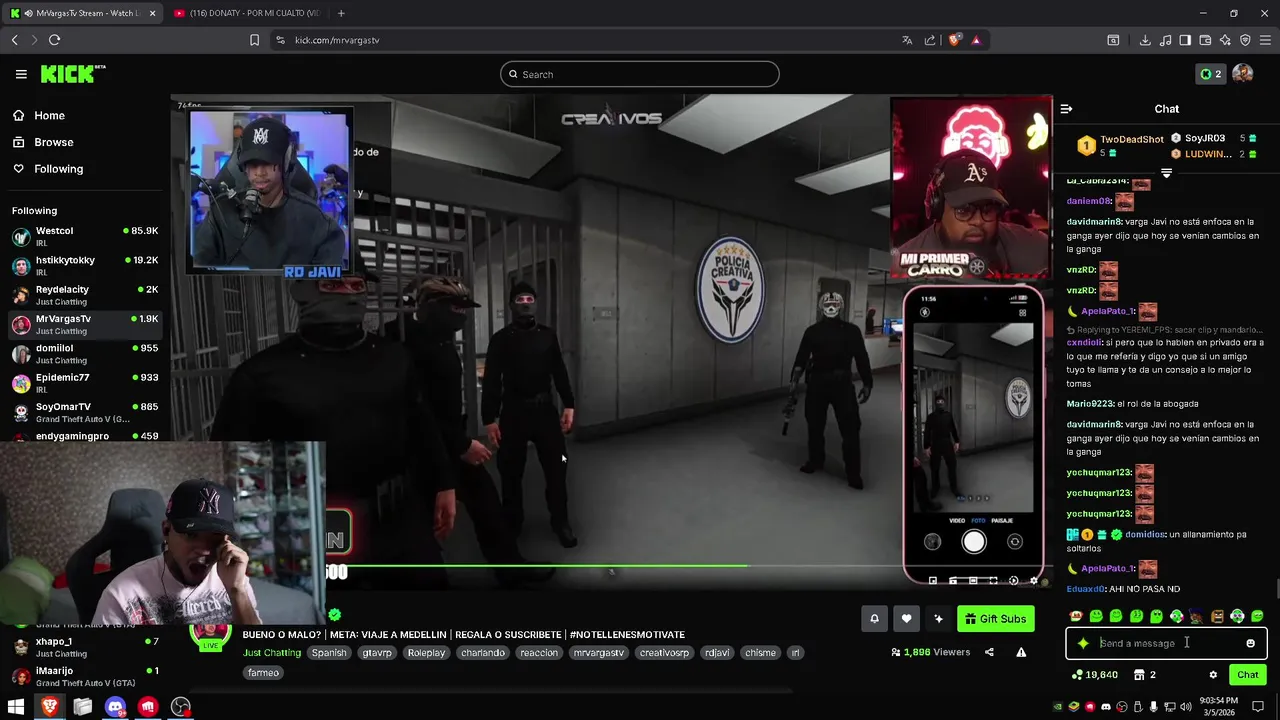
Task: Open the Brave application menu
Action: click(x=1266, y=40)
